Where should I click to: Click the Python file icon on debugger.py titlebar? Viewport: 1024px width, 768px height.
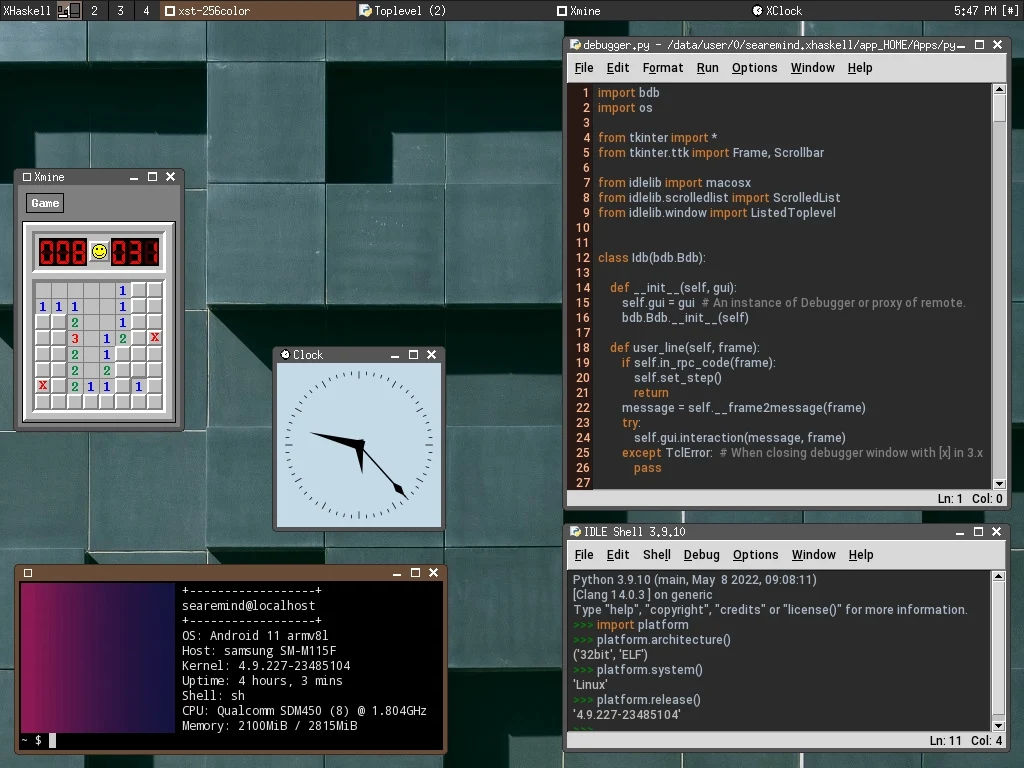pos(575,44)
